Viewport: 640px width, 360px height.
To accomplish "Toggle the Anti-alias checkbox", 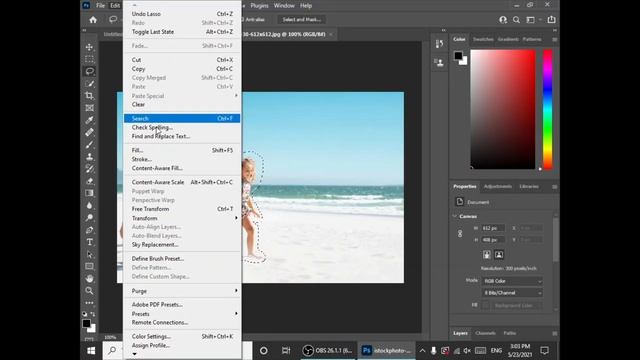I will point(242,20).
